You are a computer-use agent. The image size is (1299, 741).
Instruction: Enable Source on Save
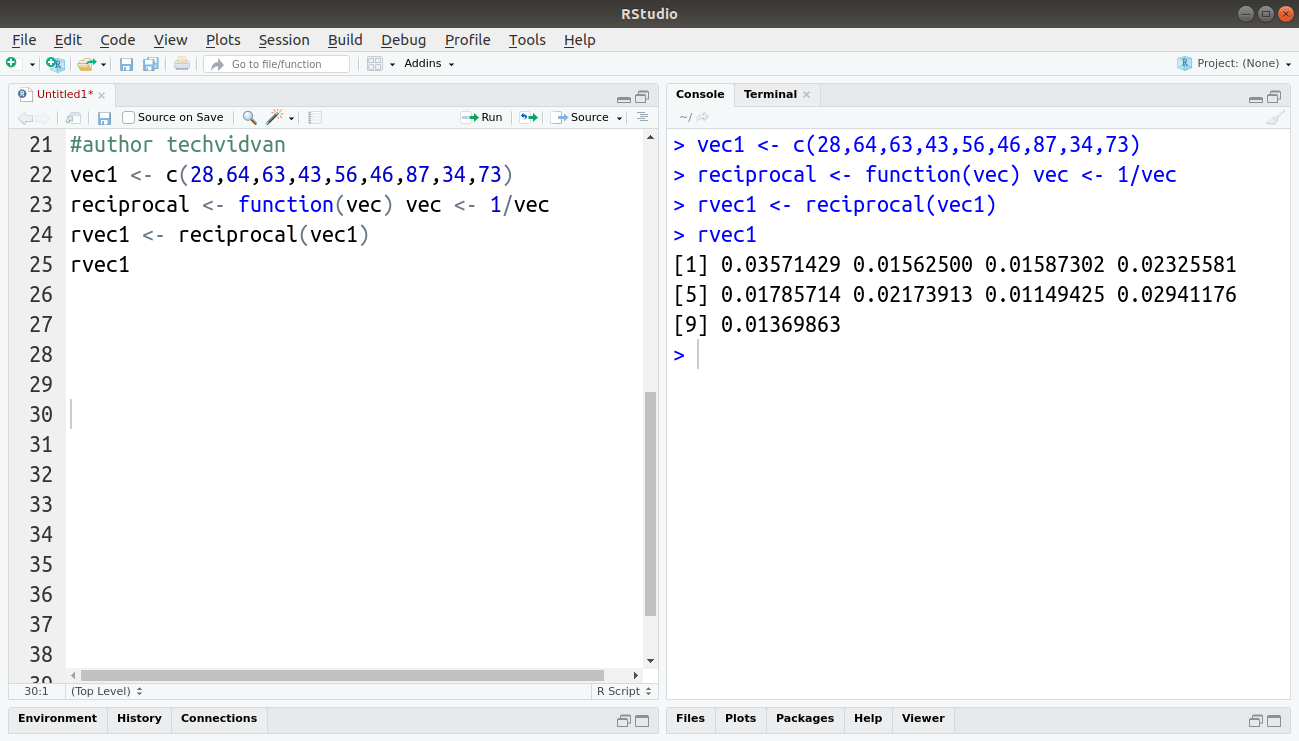tap(128, 117)
